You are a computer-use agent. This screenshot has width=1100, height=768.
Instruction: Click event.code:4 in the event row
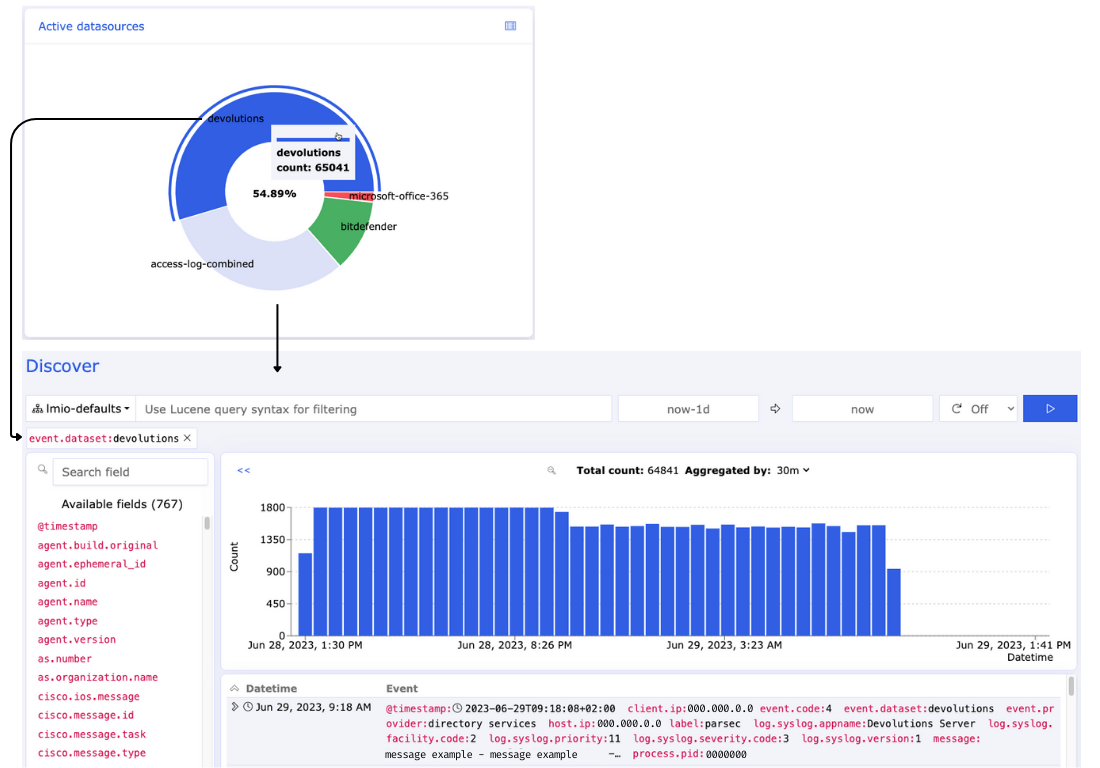tap(796, 708)
